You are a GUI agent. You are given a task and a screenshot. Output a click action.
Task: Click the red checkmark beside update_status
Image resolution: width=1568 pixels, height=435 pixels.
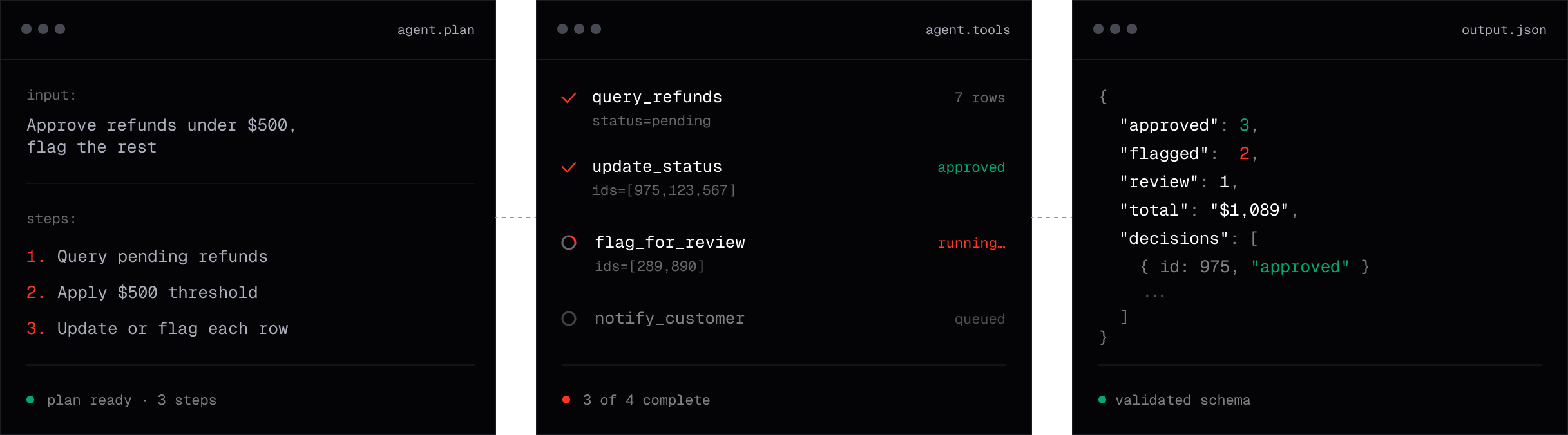569,167
